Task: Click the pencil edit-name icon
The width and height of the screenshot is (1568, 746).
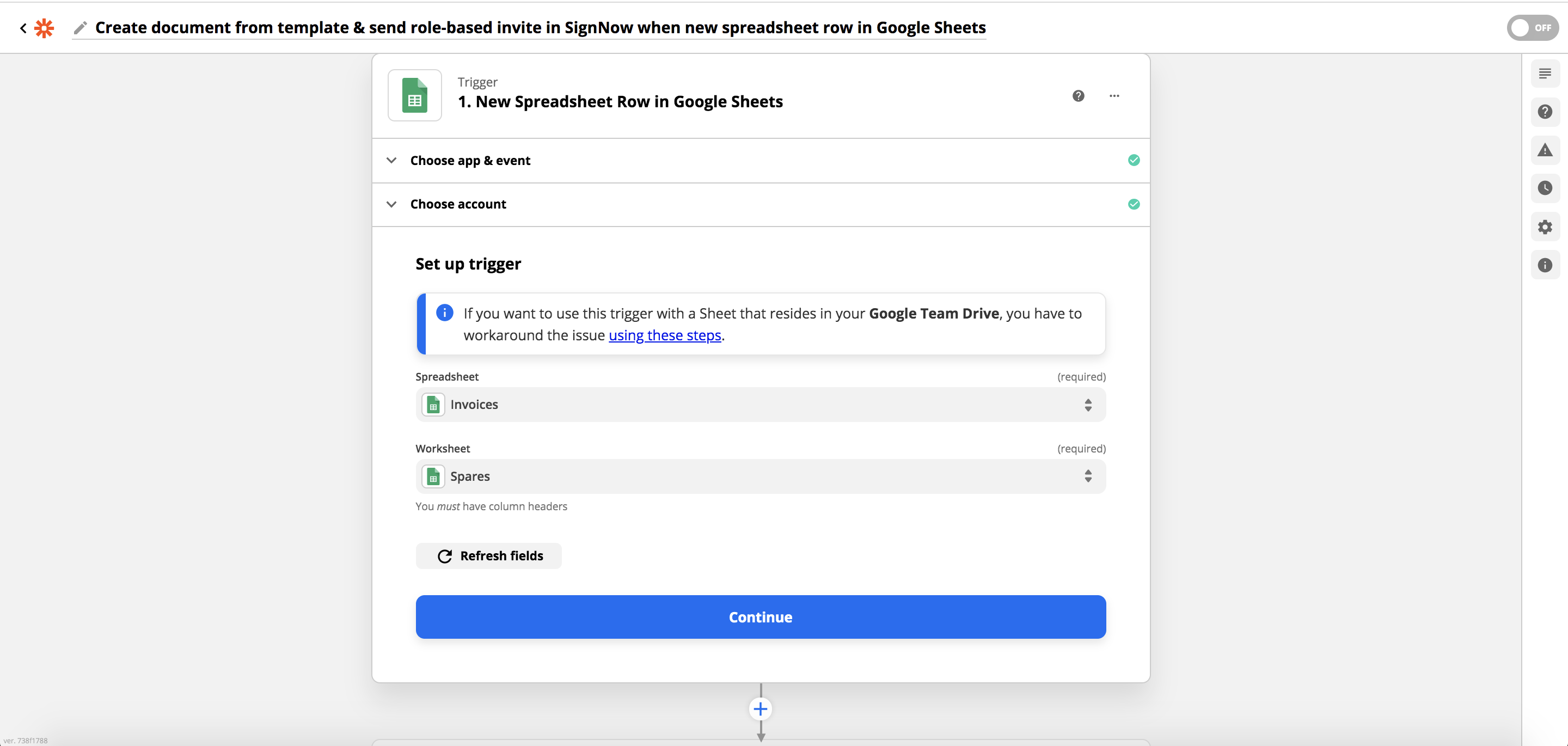Action: [x=81, y=28]
